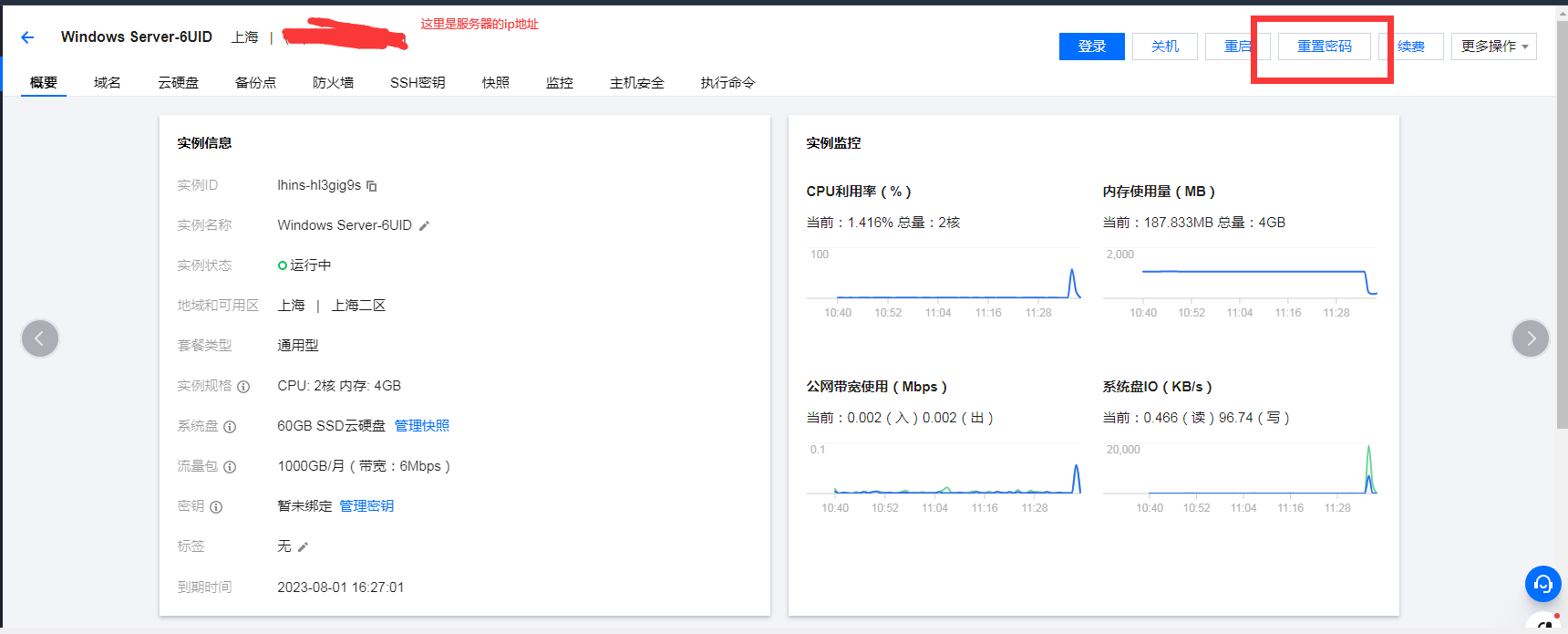The width and height of the screenshot is (1568, 634).
Task: Click the 关机 button
Action: [1165, 47]
